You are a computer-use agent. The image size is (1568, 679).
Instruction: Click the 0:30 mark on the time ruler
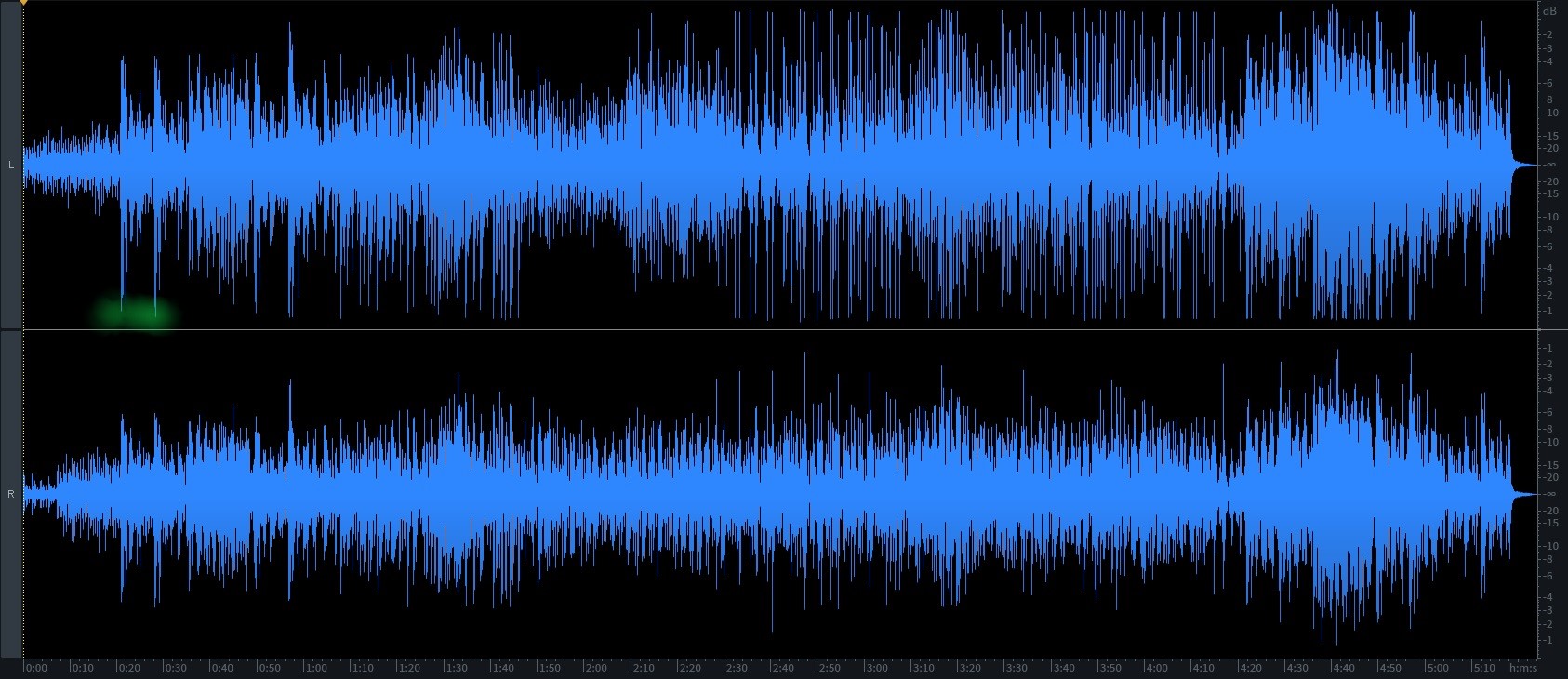[x=176, y=668]
